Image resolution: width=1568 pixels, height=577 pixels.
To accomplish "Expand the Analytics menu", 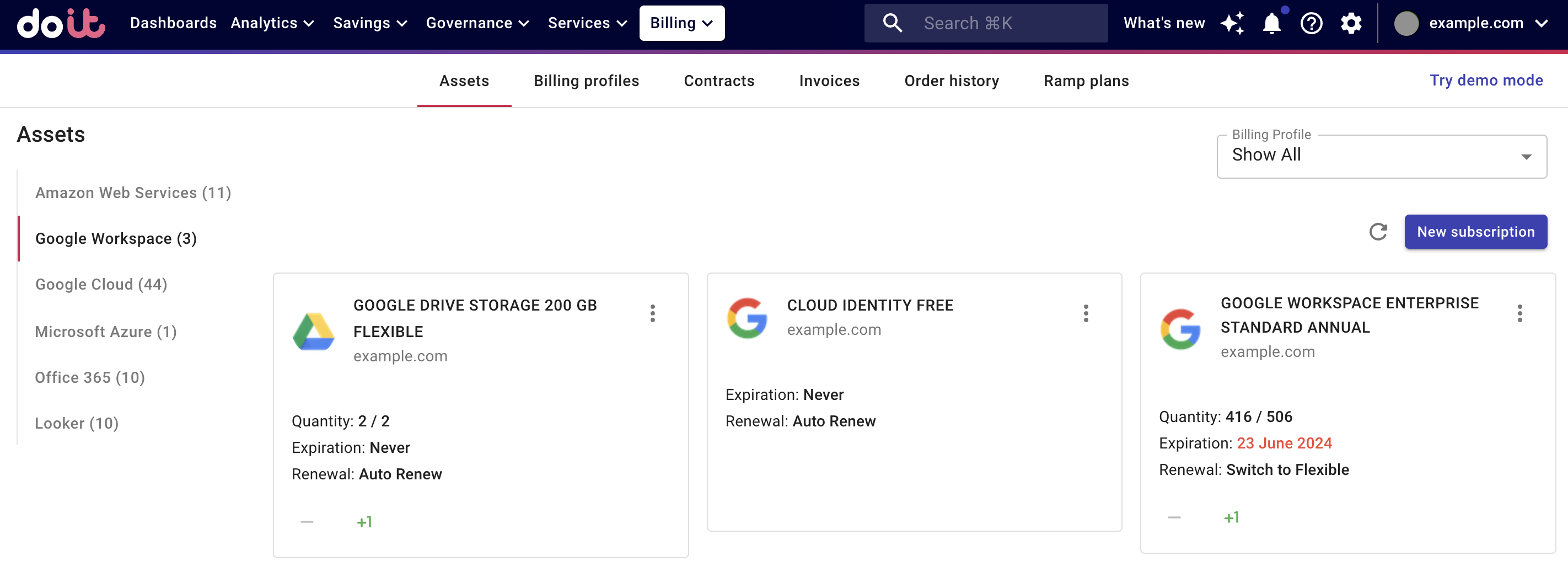I will [272, 23].
